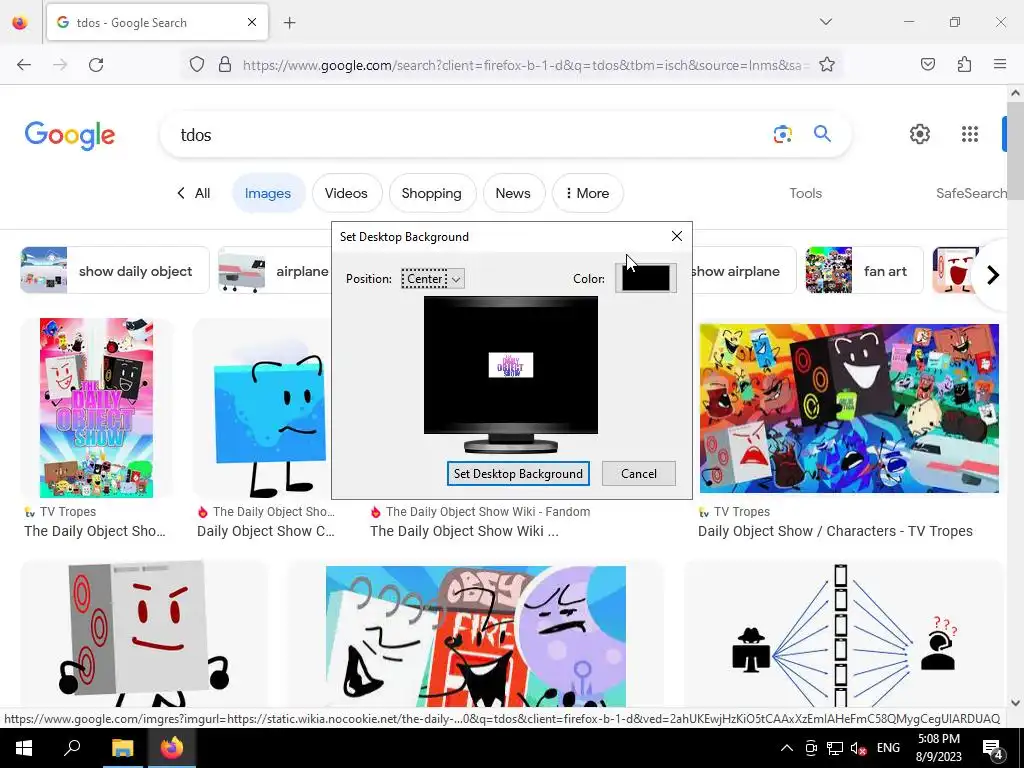Pick a background color from black swatch
Image resolution: width=1024 pixels, height=768 pixels.
tap(645, 278)
